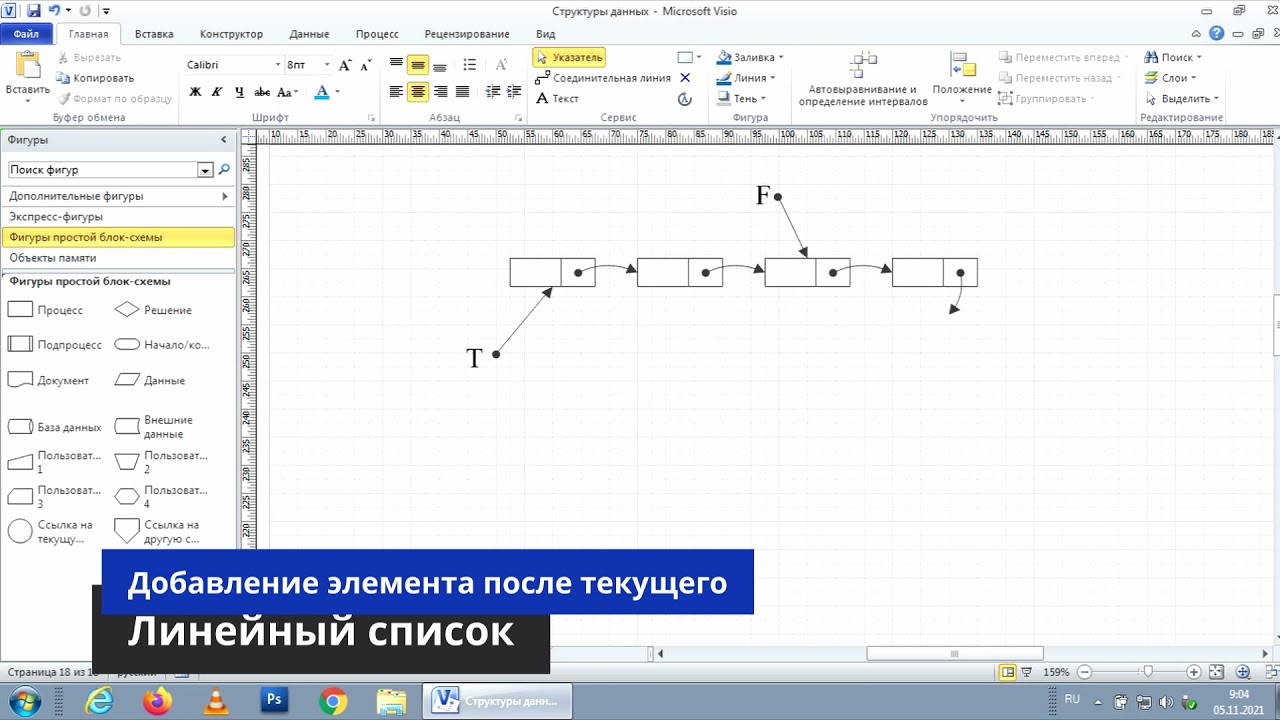Viewport: 1280px width, 720px height.
Task: Open the Position (Положение) menu
Action: pyautogui.click(x=962, y=78)
